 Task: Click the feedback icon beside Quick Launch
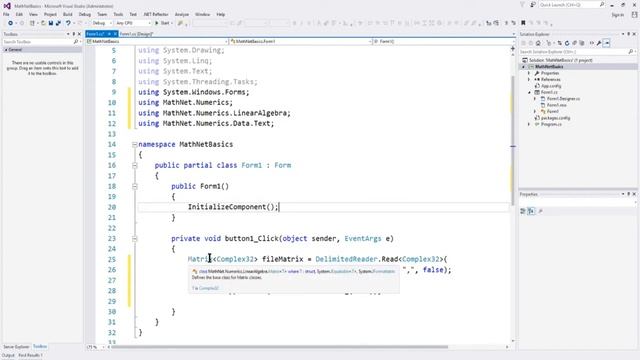click(533, 4)
